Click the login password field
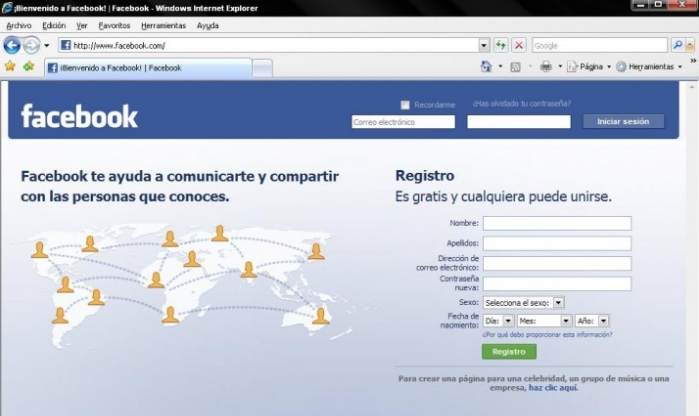The width and height of the screenshot is (699, 416). point(519,122)
